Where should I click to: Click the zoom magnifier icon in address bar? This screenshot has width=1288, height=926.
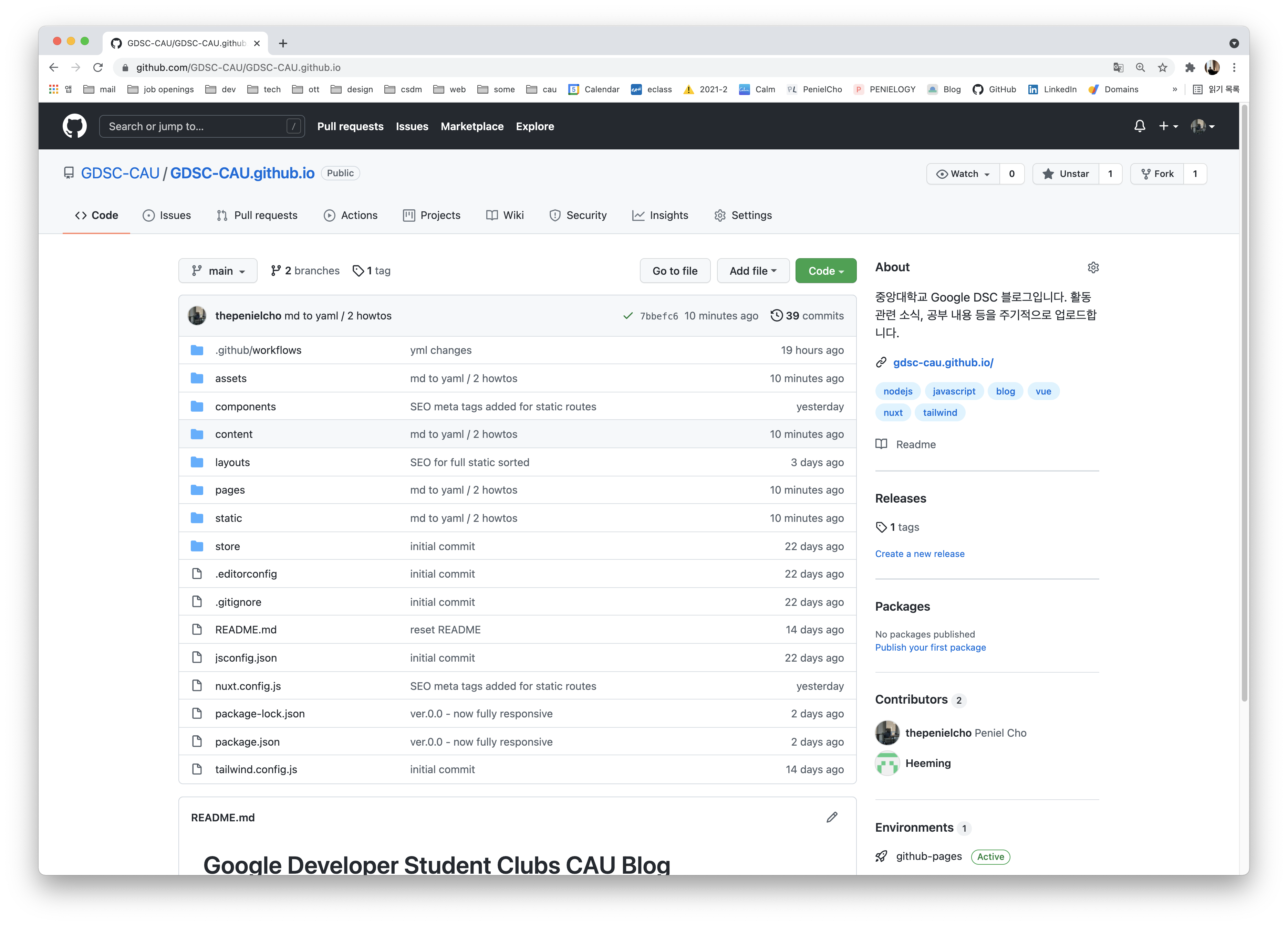1140,67
